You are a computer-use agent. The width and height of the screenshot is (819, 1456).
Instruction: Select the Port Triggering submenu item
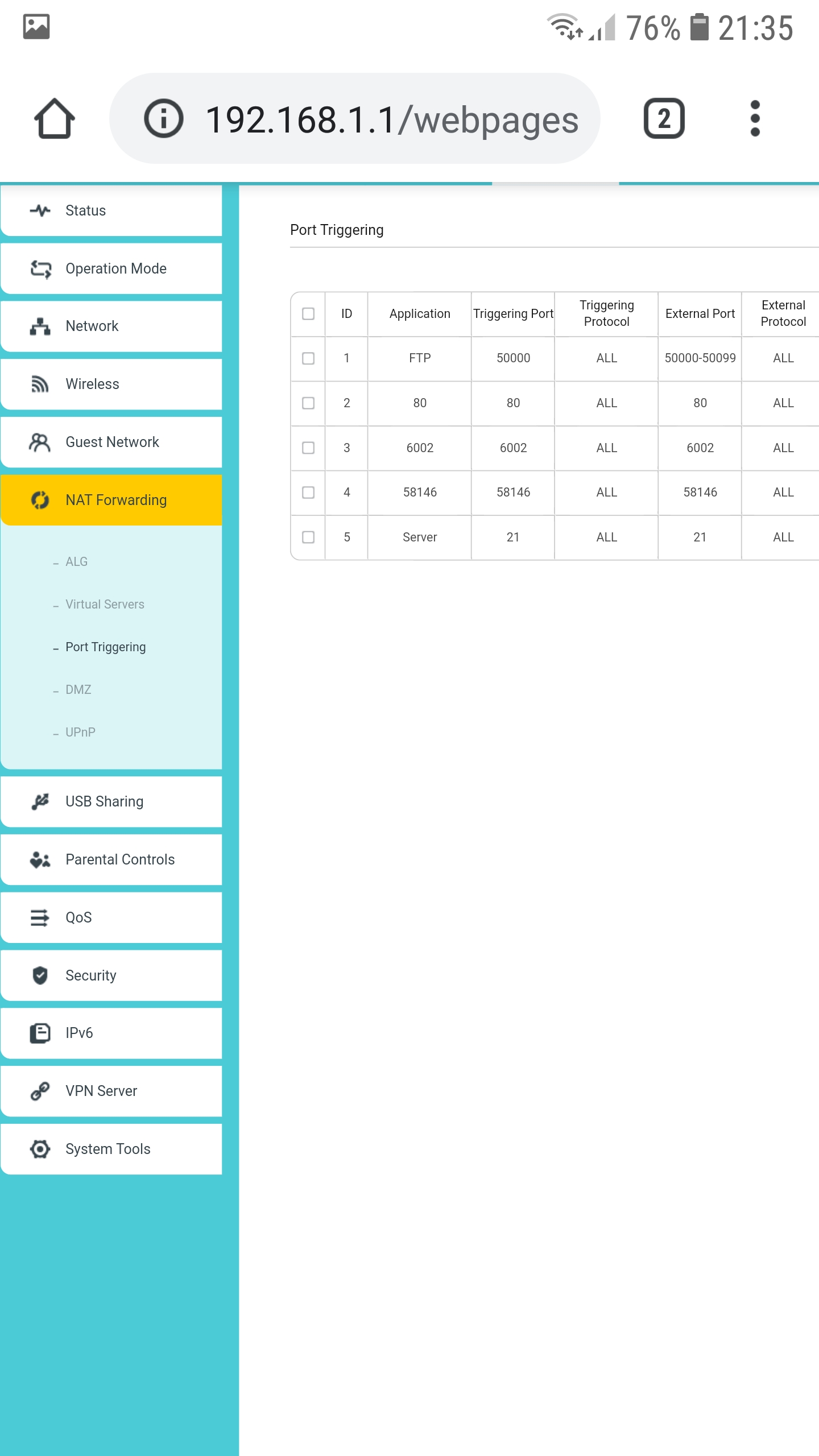(x=105, y=647)
